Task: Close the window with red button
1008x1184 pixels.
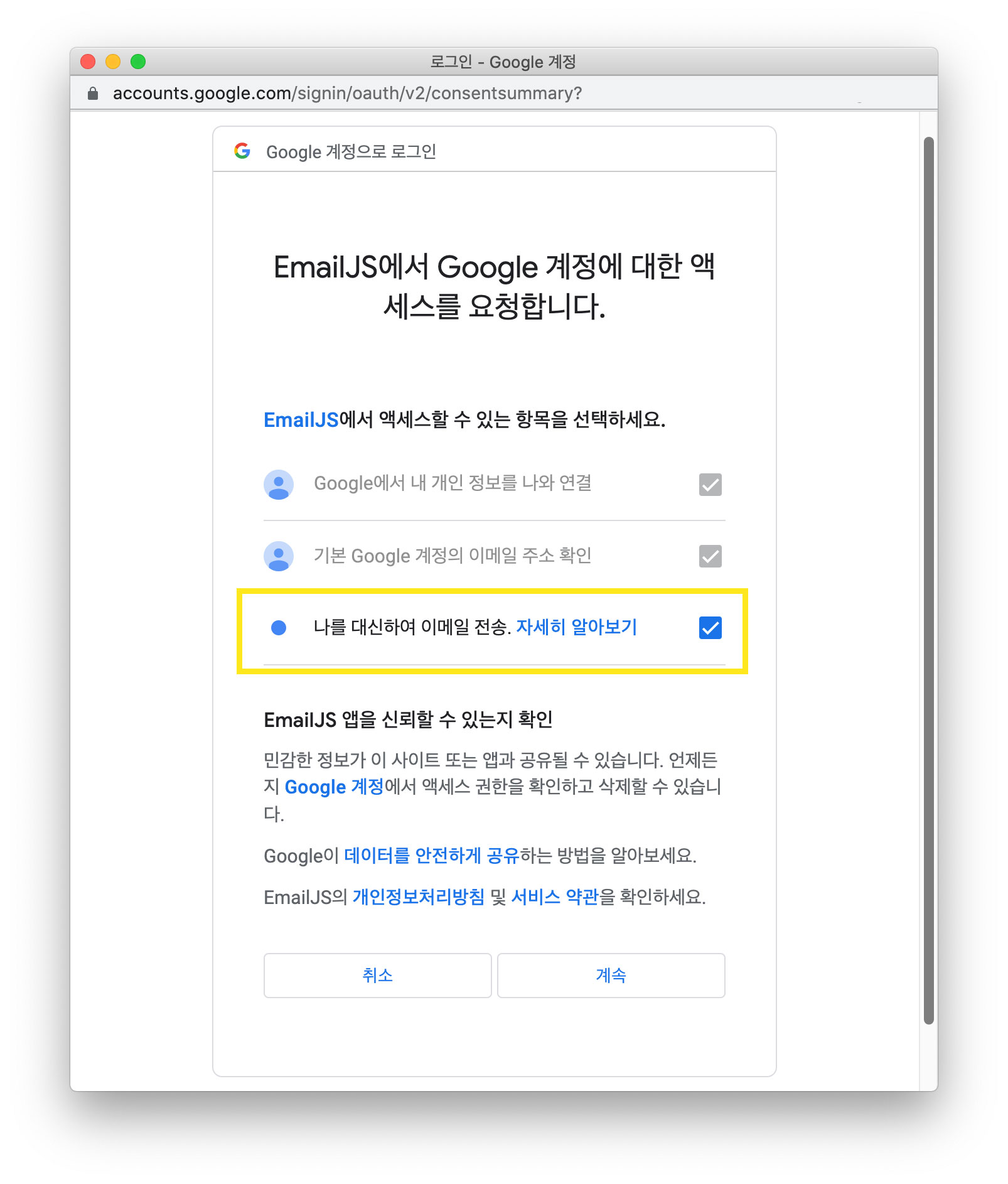Action: (x=88, y=62)
